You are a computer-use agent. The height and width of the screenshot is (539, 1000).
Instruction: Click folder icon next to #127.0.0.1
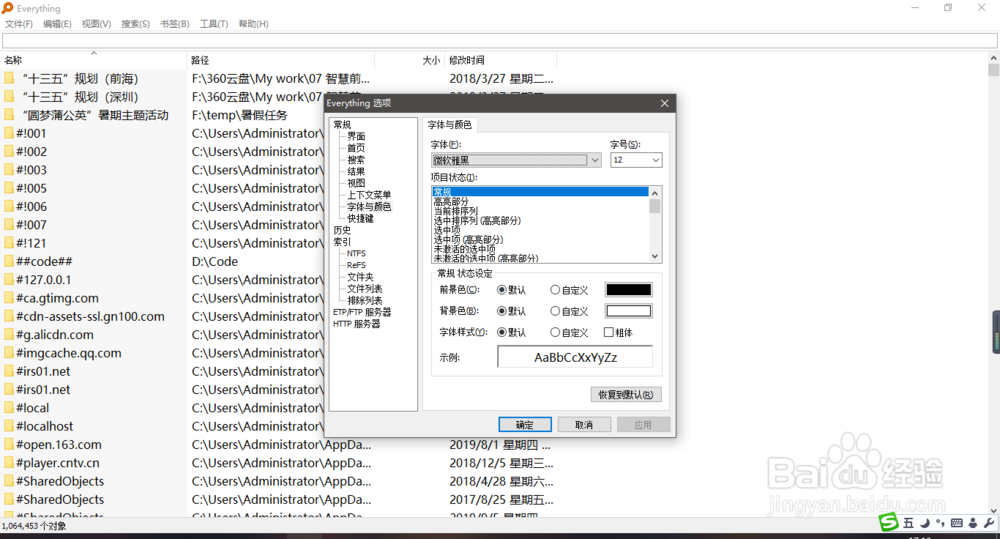[x=9, y=280]
